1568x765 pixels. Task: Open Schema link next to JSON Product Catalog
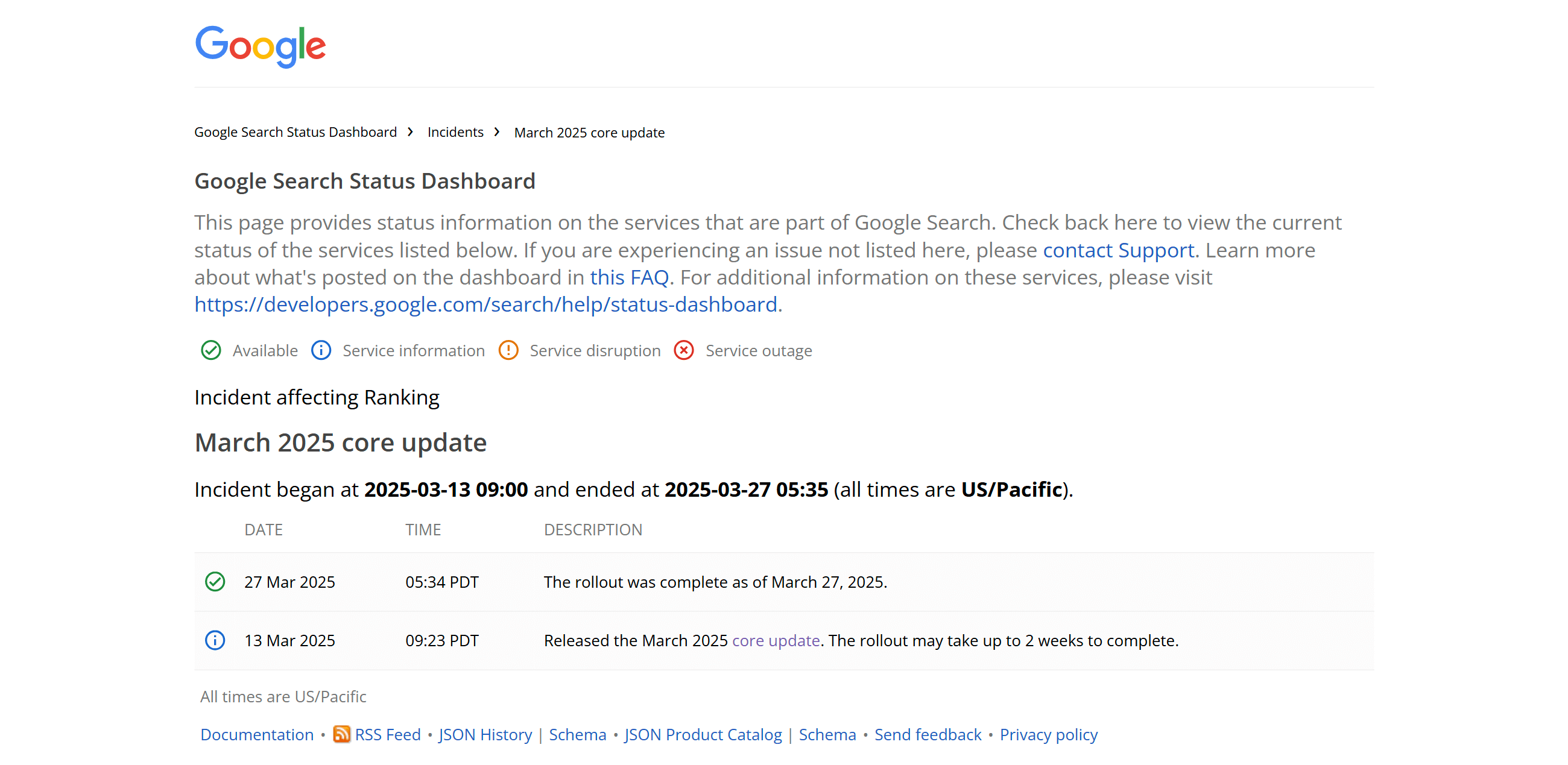tap(827, 735)
